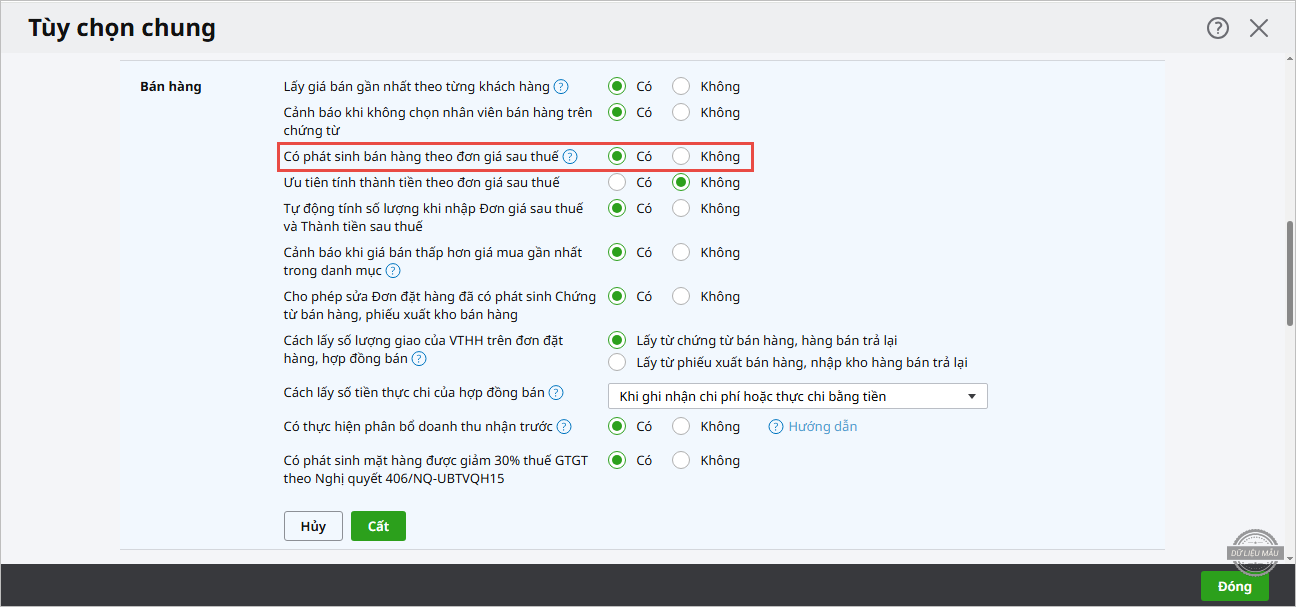This screenshot has height=607, width=1296.
Task: Click info icon for 'số tiền thực chi'
Action: (x=556, y=393)
